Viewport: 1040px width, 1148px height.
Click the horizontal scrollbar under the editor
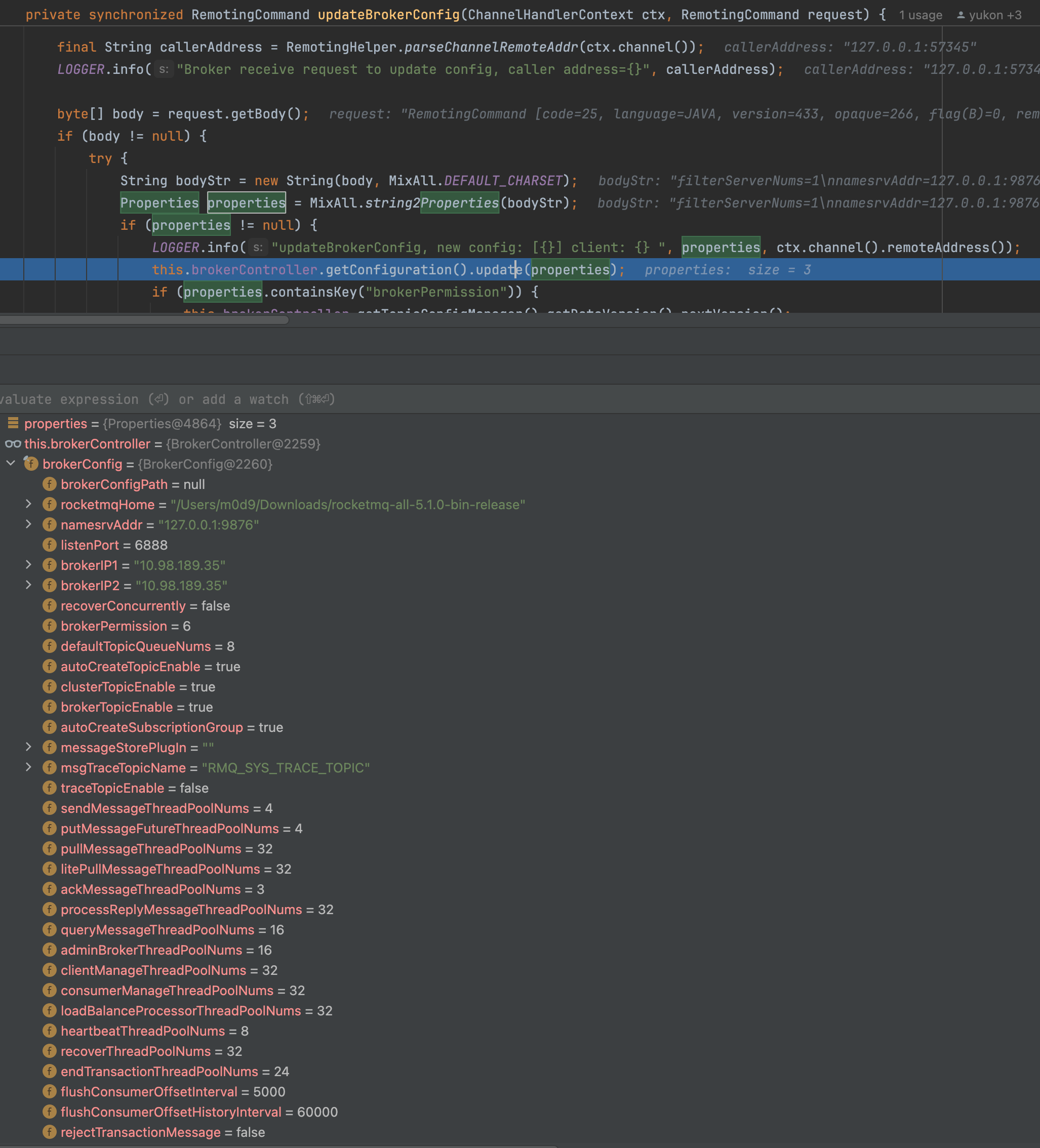click(145, 320)
